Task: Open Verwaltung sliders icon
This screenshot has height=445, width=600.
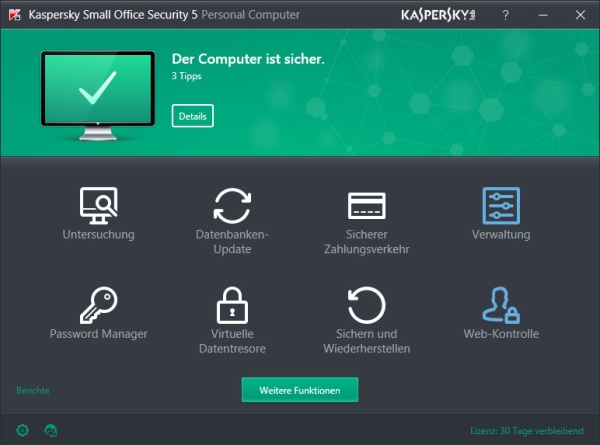Action: pyautogui.click(x=501, y=205)
